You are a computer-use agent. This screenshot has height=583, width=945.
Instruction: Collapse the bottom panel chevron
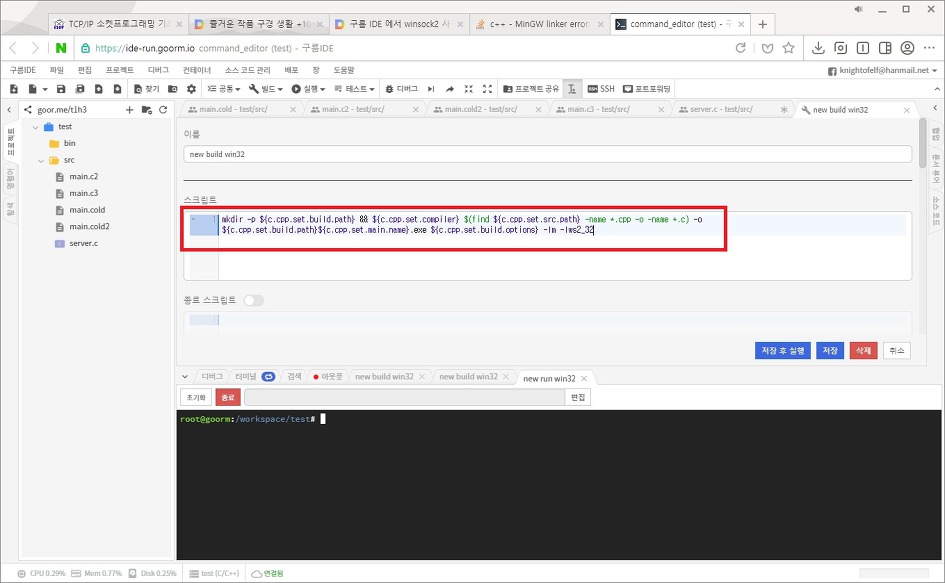coord(185,377)
